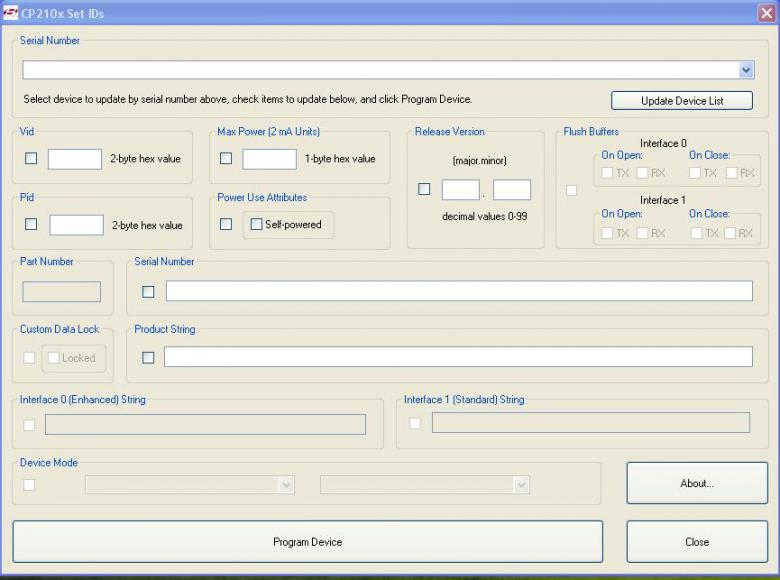The image size is (780, 580).
Task: Enable the Vid update checkbox
Action: [x=31, y=158]
